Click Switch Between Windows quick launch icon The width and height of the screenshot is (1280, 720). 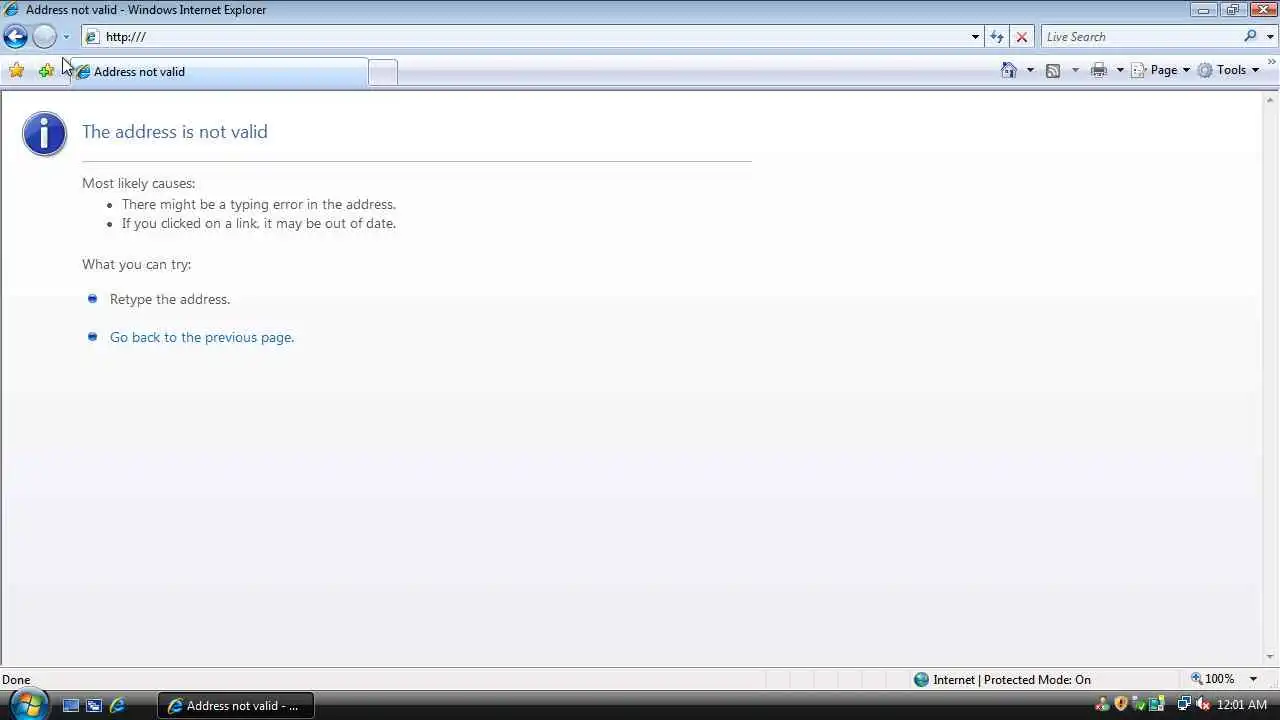(x=94, y=705)
